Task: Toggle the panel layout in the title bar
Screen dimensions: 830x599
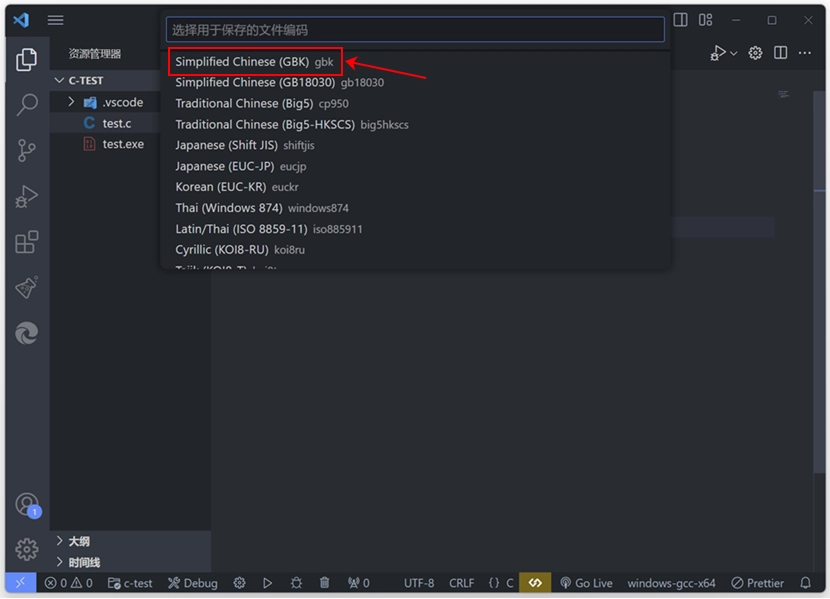Action: [x=705, y=19]
